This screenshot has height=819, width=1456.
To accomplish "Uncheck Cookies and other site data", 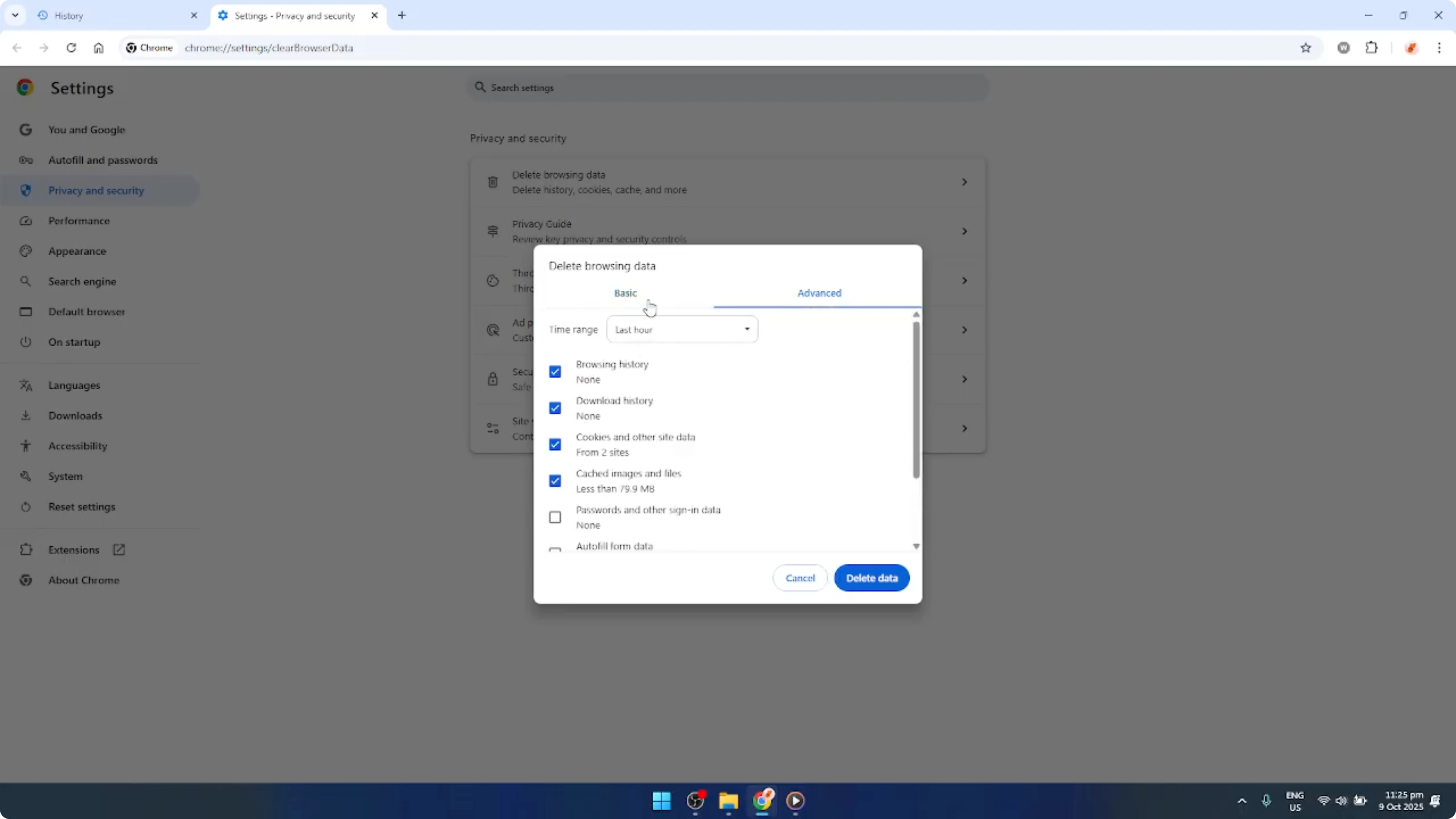I will (555, 445).
